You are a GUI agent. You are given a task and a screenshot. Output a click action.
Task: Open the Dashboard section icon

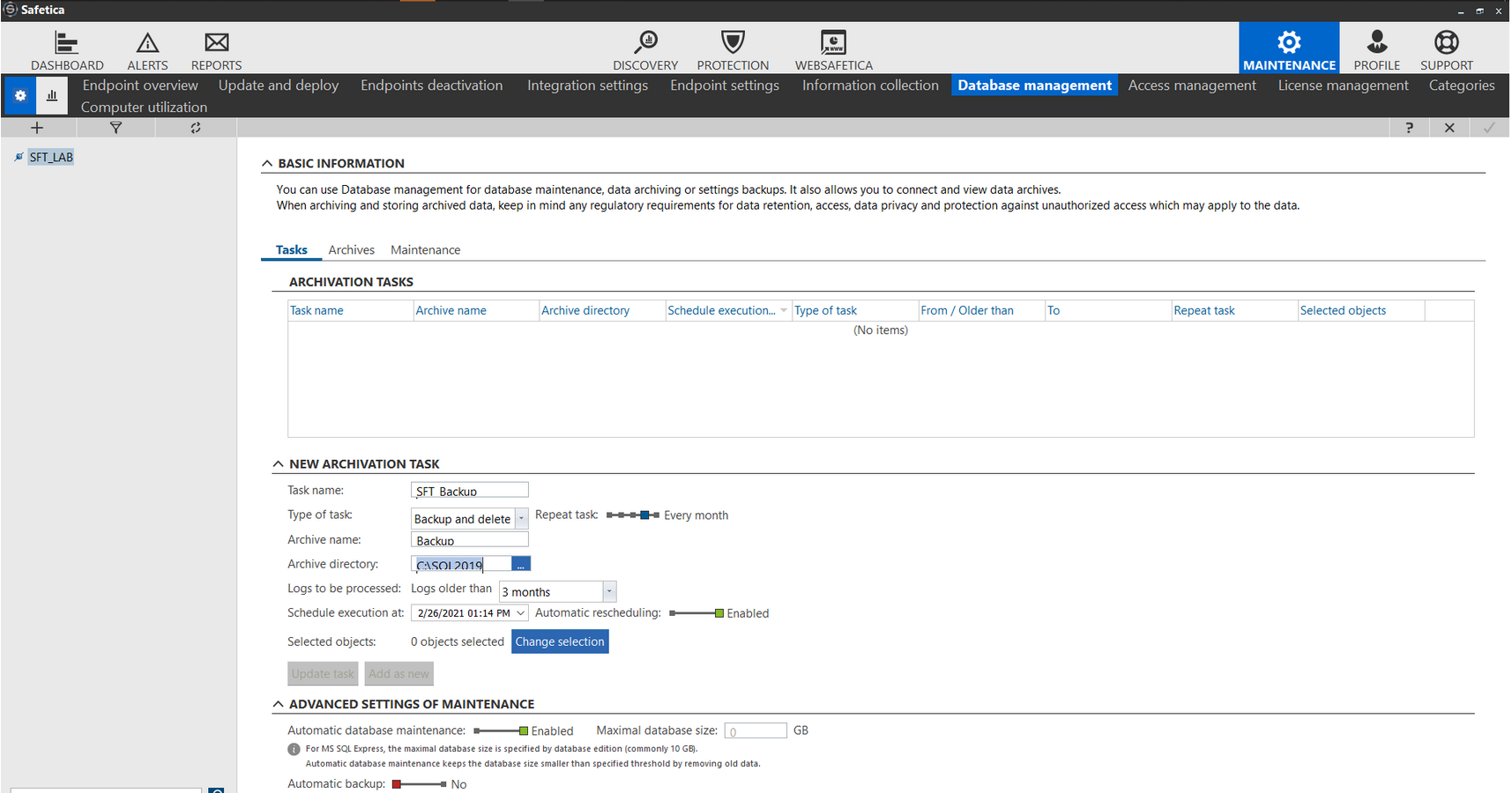pos(67,42)
